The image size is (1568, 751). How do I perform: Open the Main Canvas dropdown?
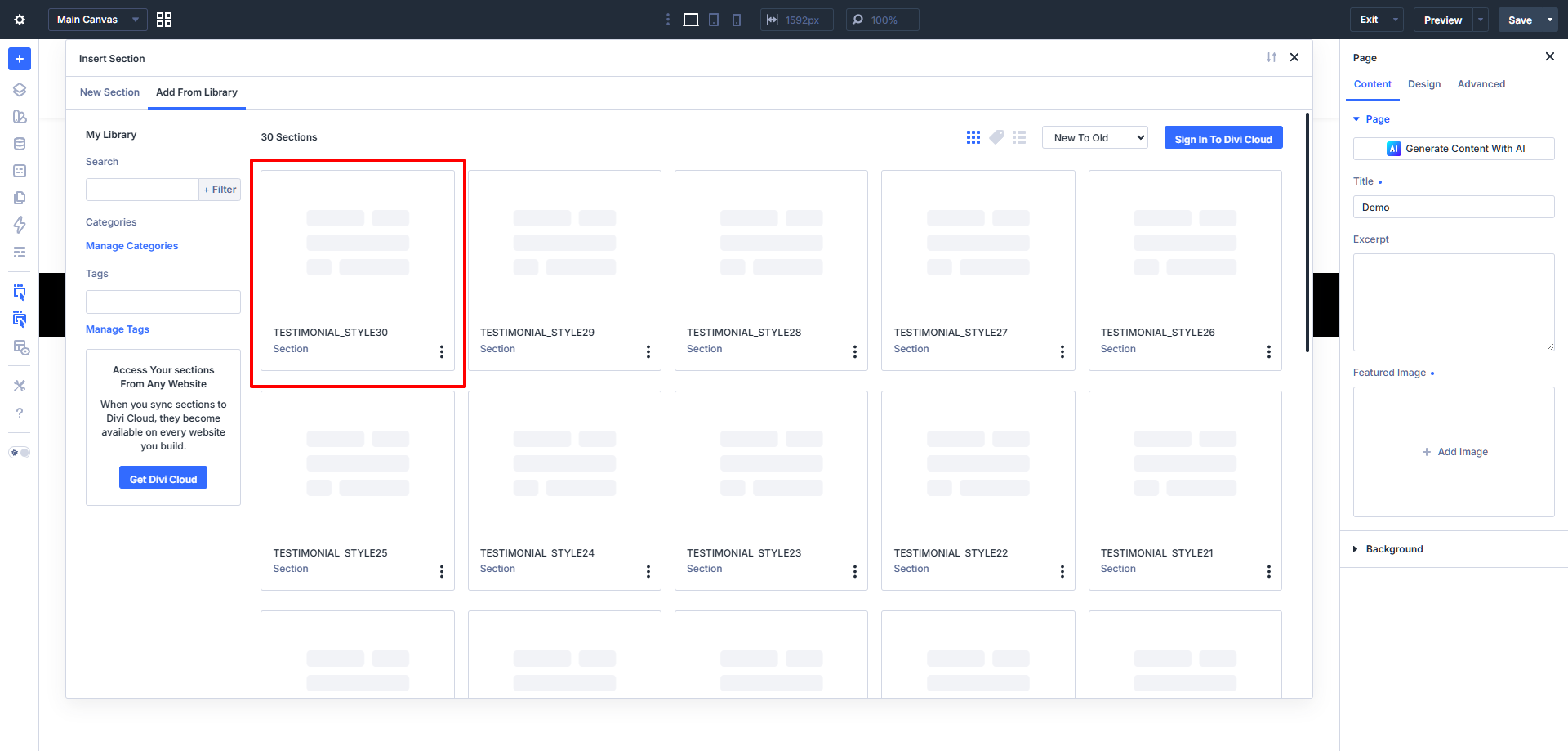[98, 20]
